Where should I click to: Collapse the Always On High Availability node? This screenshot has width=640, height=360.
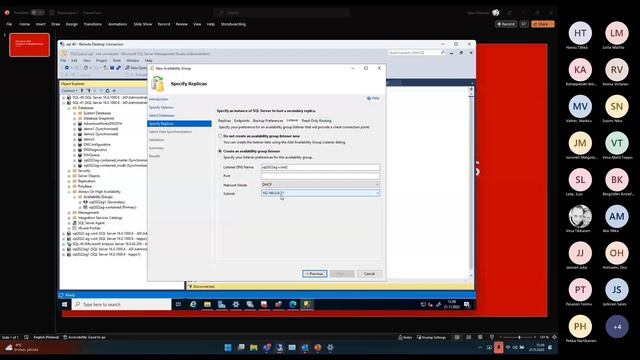tap(69, 191)
